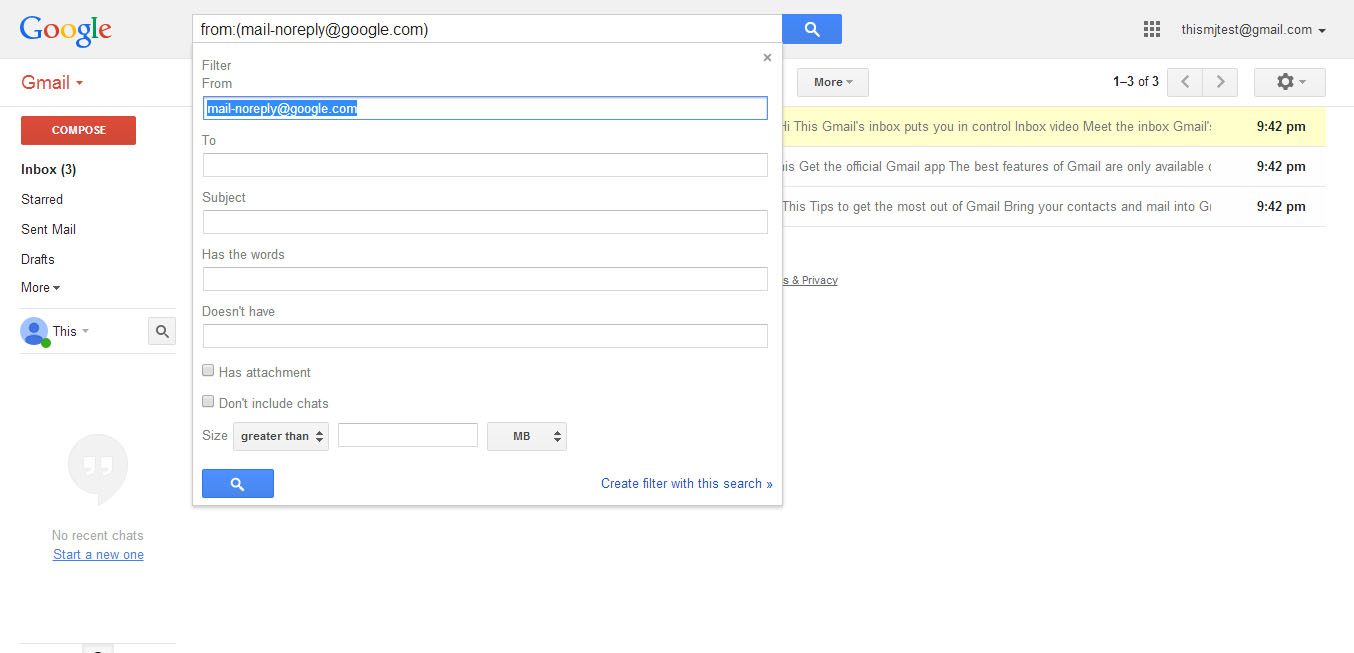The height and width of the screenshot is (653, 1354).
Task: Open Inbox (3) folder
Action: click(x=49, y=170)
